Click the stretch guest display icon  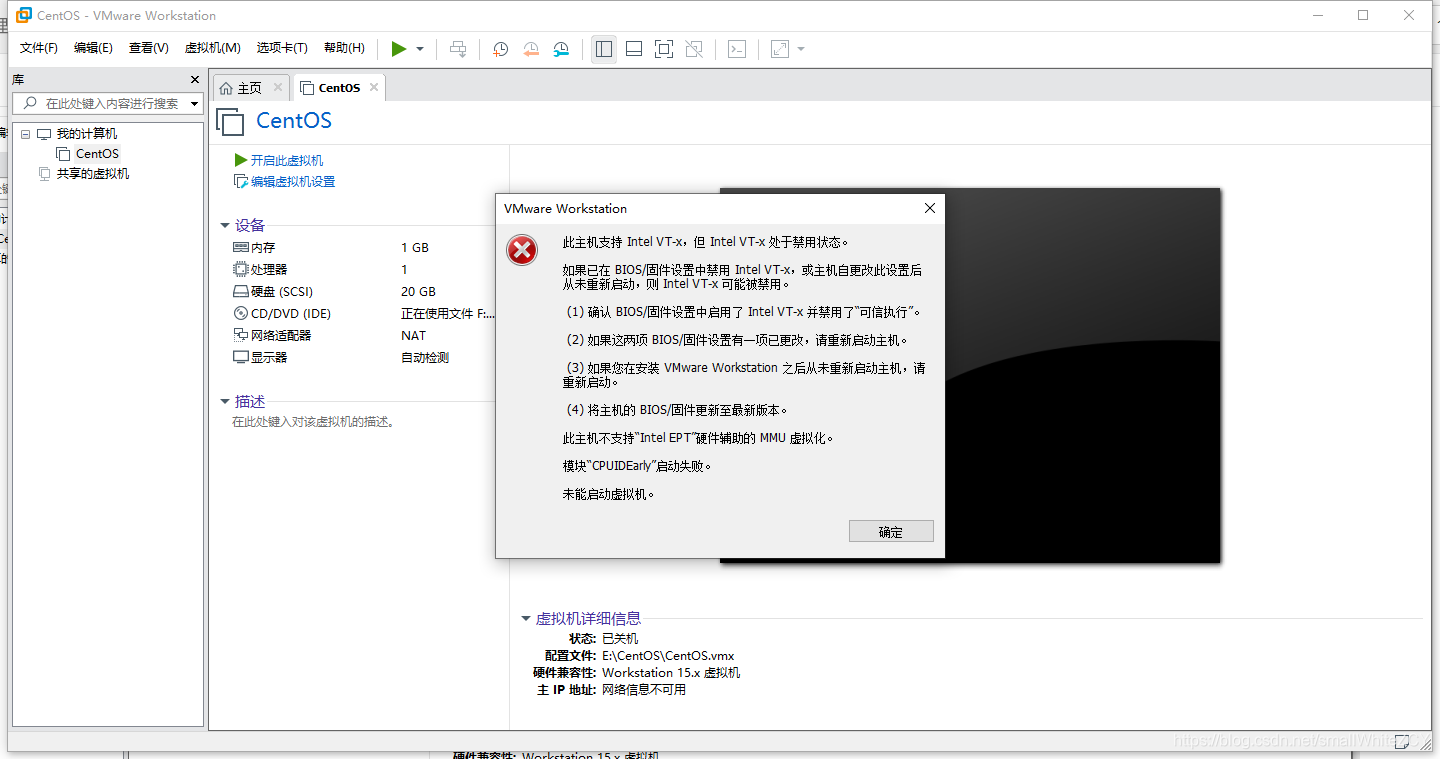[780, 49]
